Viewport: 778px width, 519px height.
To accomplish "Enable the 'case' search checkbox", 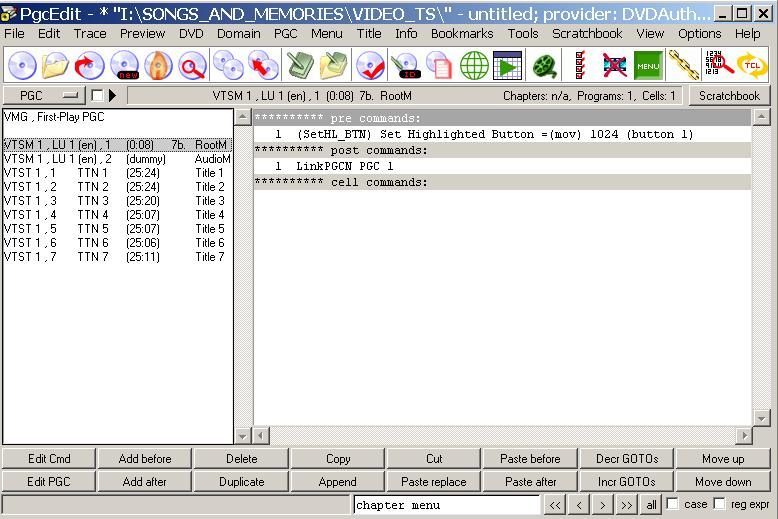I will pyautogui.click(x=672, y=504).
